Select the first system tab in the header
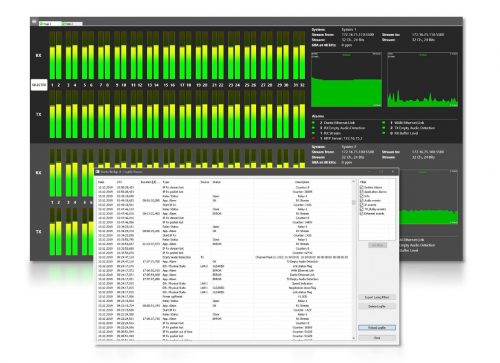Image resolution: width=500 pixels, height=363 pixels. coord(50,24)
